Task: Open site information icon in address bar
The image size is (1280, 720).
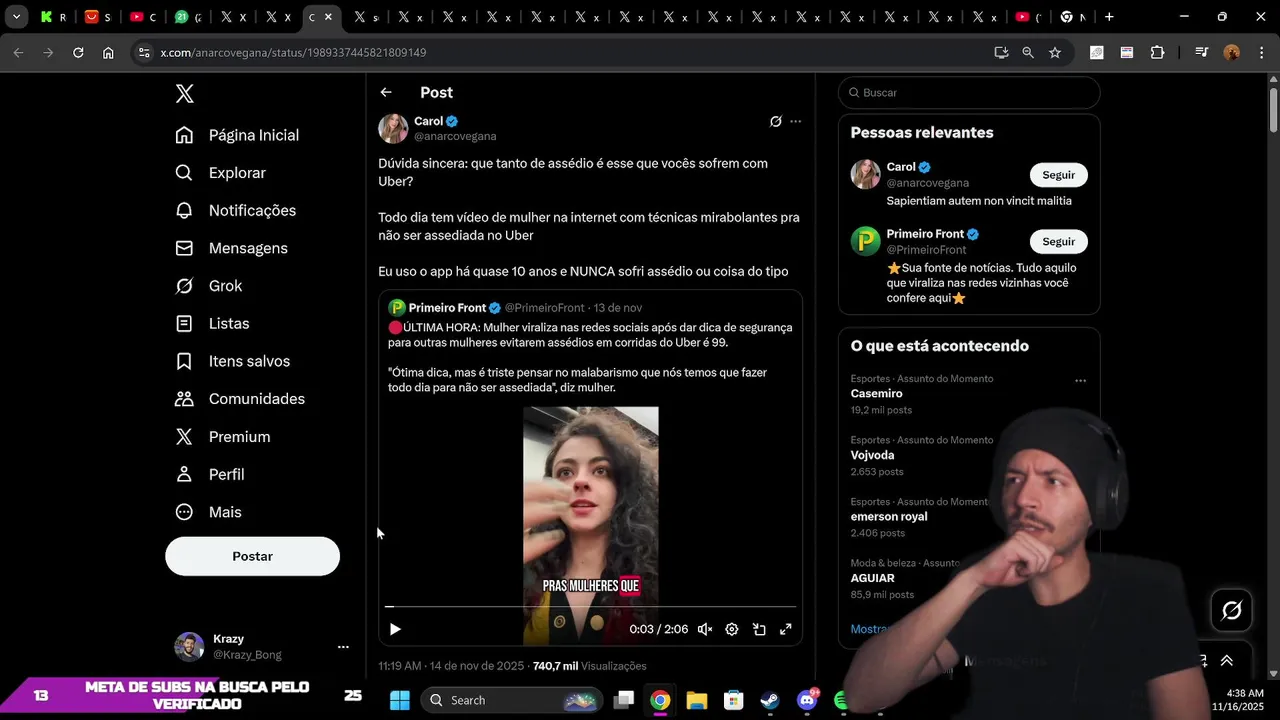Action: [x=144, y=53]
